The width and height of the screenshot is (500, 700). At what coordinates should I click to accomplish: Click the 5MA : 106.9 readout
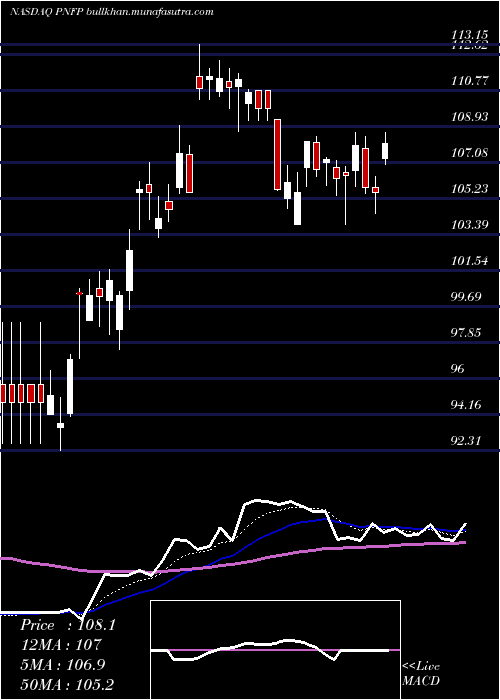click(63, 664)
